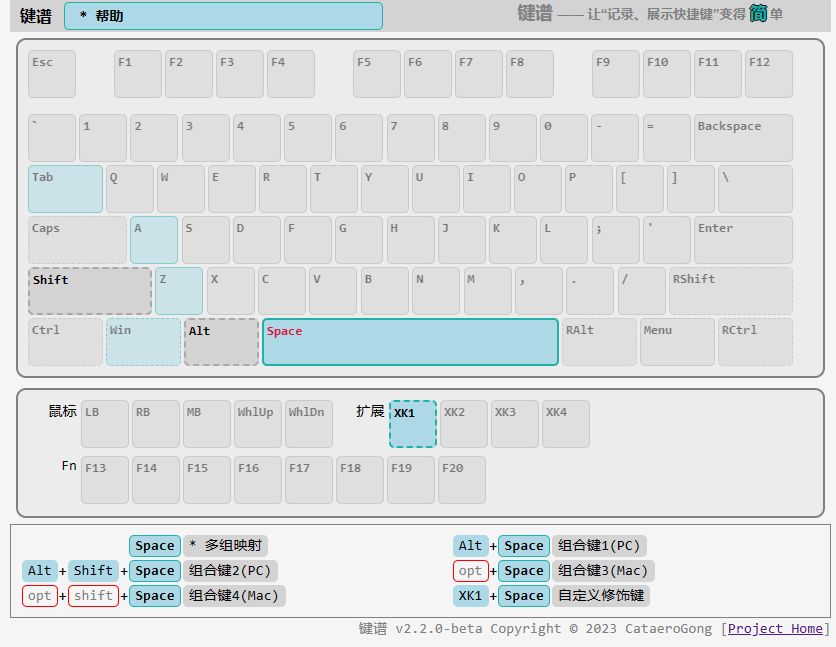
Task: Click the WhlDn mouse wheel key
Action: [x=309, y=424]
